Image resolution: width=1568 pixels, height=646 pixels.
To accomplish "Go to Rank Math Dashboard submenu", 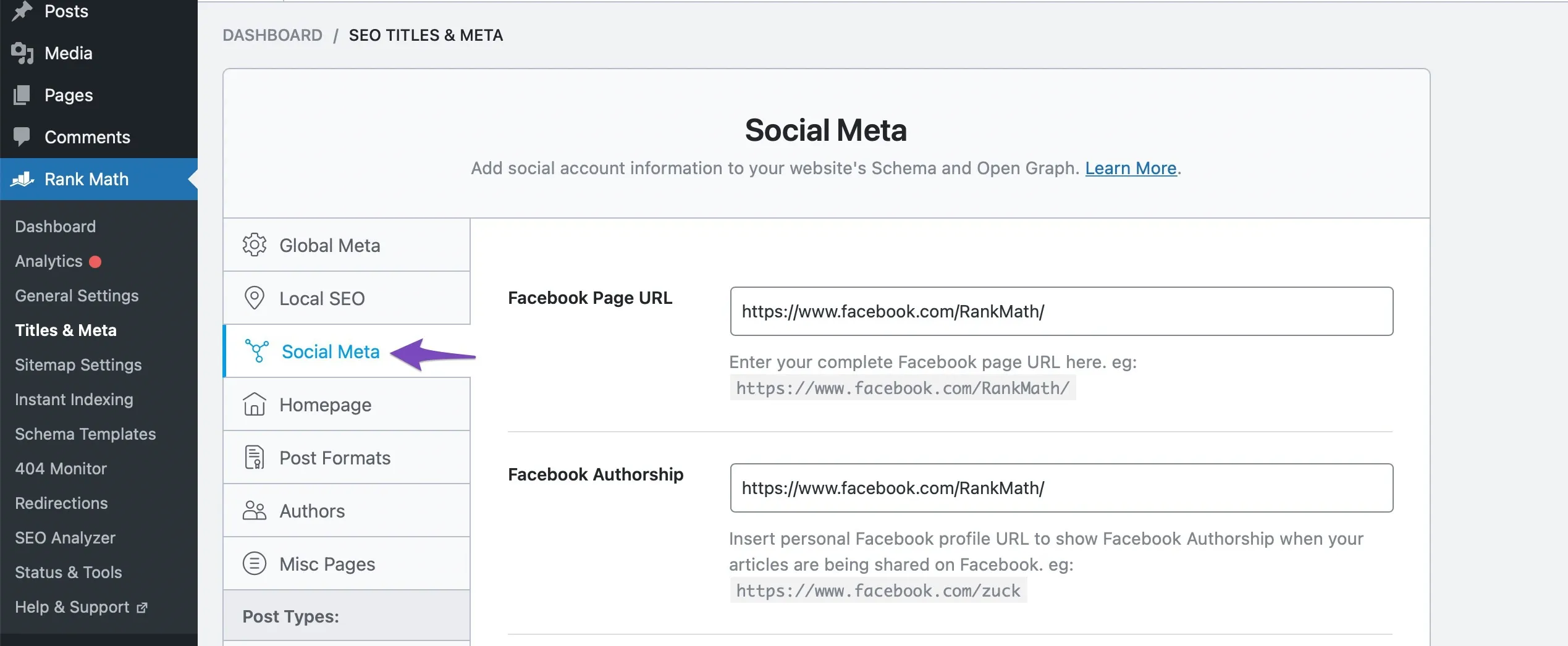I will click(55, 227).
